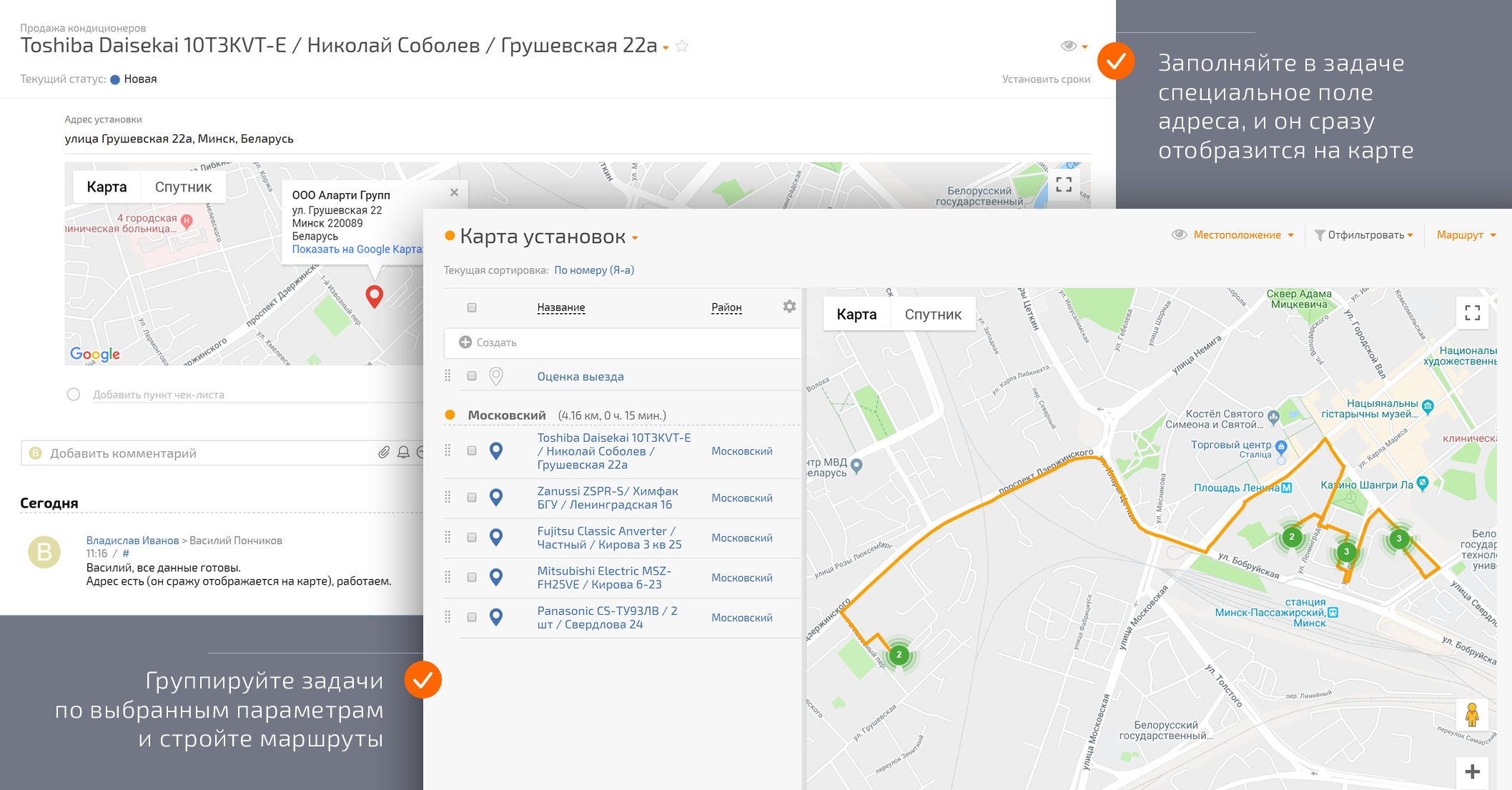Switch large map to Спутник view
Viewport: 1512px width, 790px height.
click(x=932, y=315)
